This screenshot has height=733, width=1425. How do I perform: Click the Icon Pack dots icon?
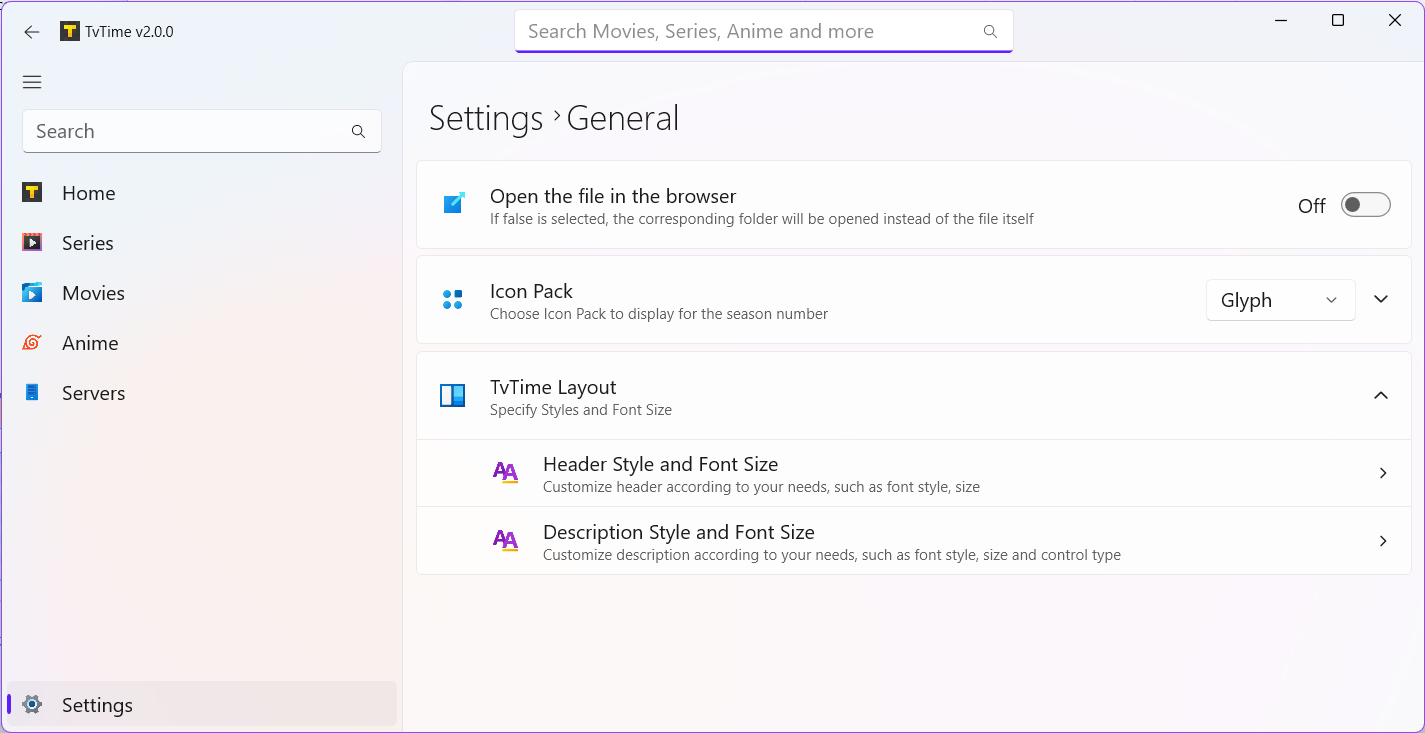[x=452, y=299]
